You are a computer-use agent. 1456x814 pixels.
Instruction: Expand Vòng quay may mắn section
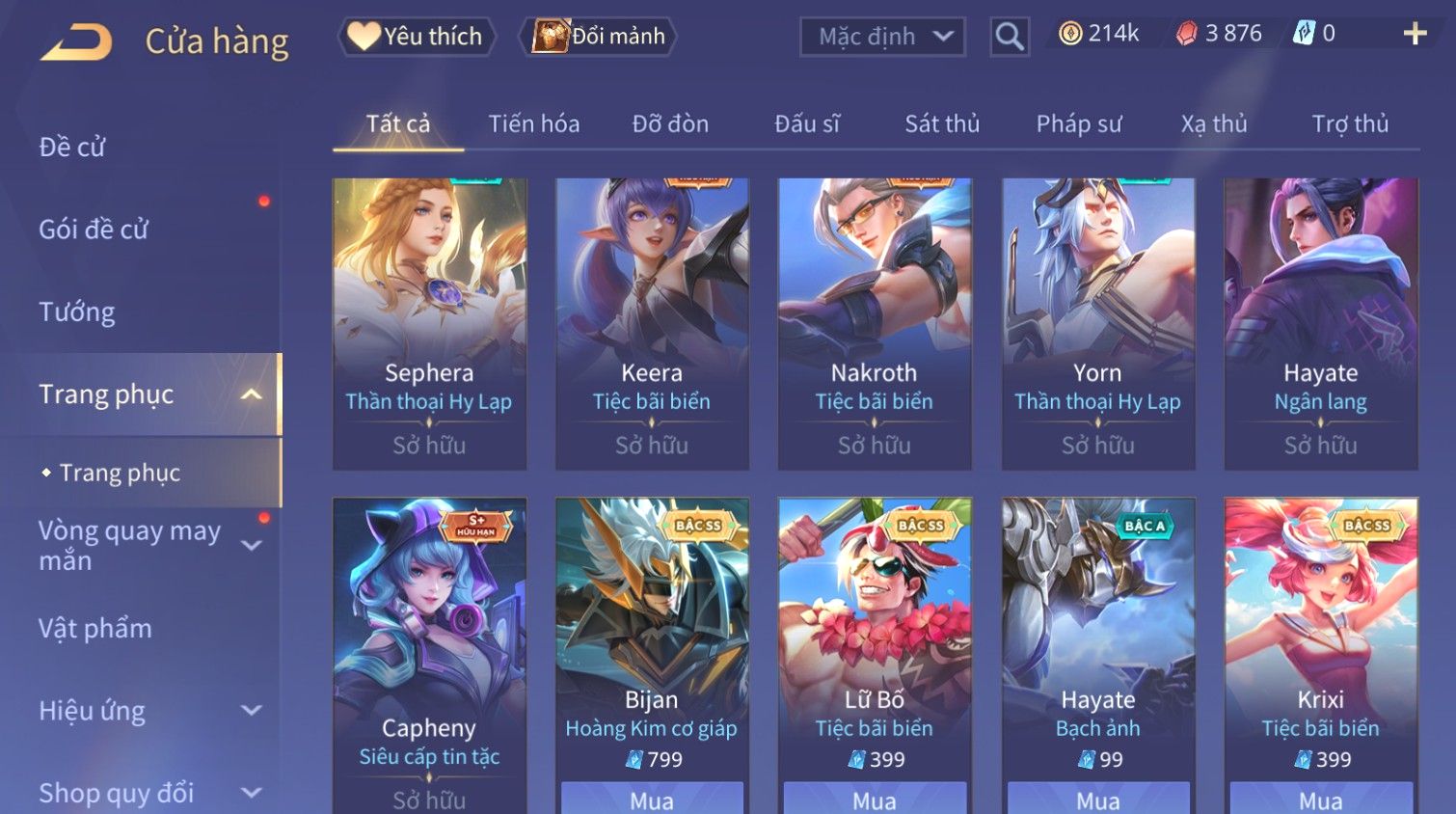(x=252, y=546)
